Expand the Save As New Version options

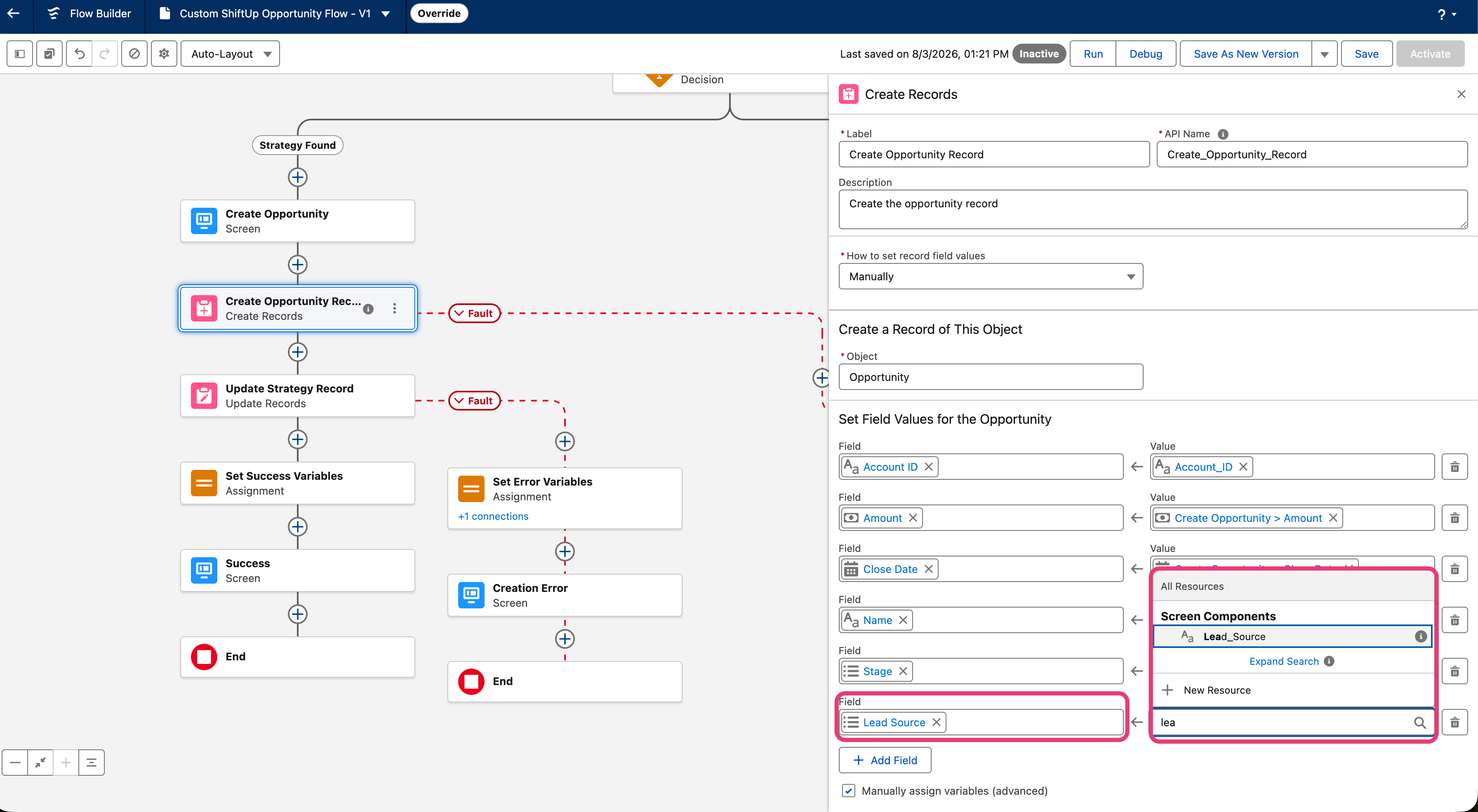1324,54
